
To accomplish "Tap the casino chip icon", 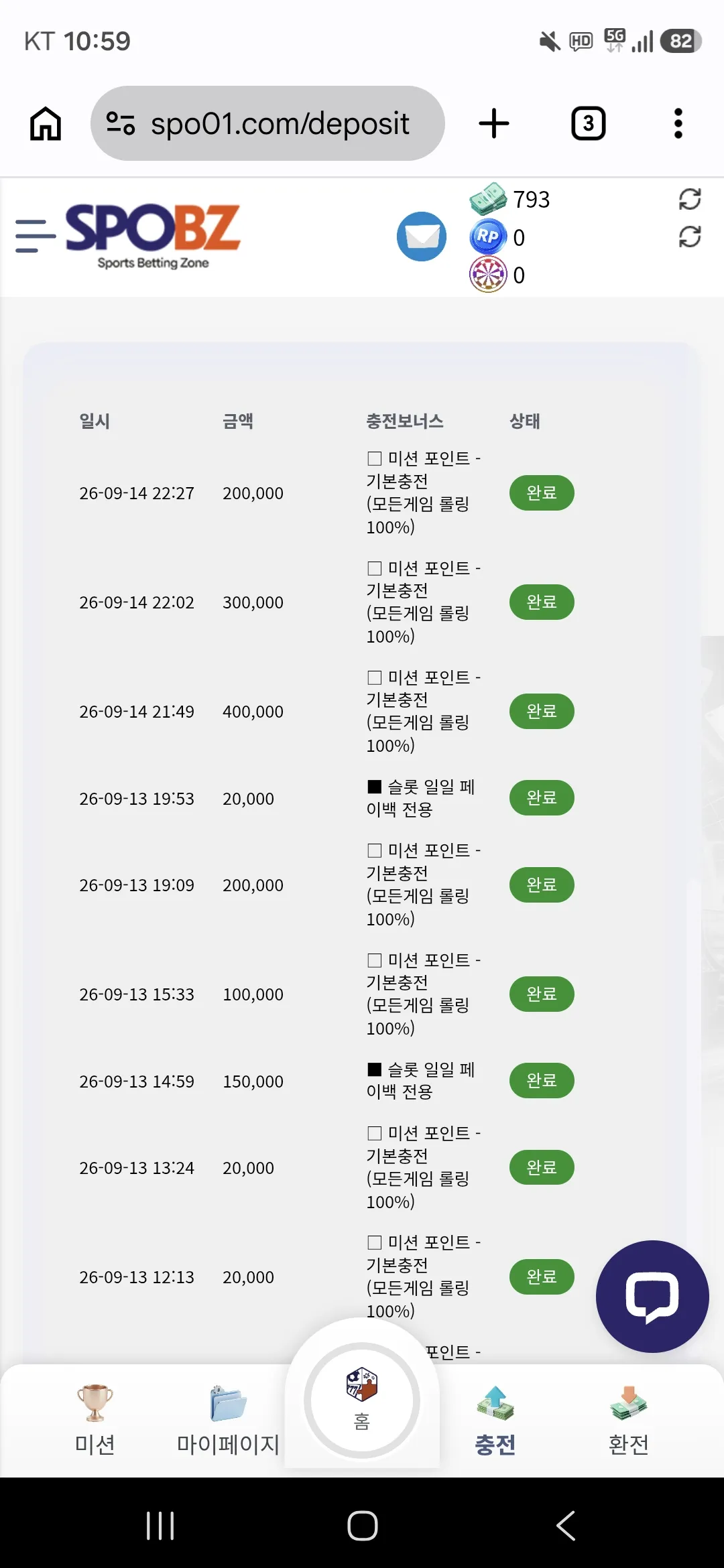I will tap(487, 275).
